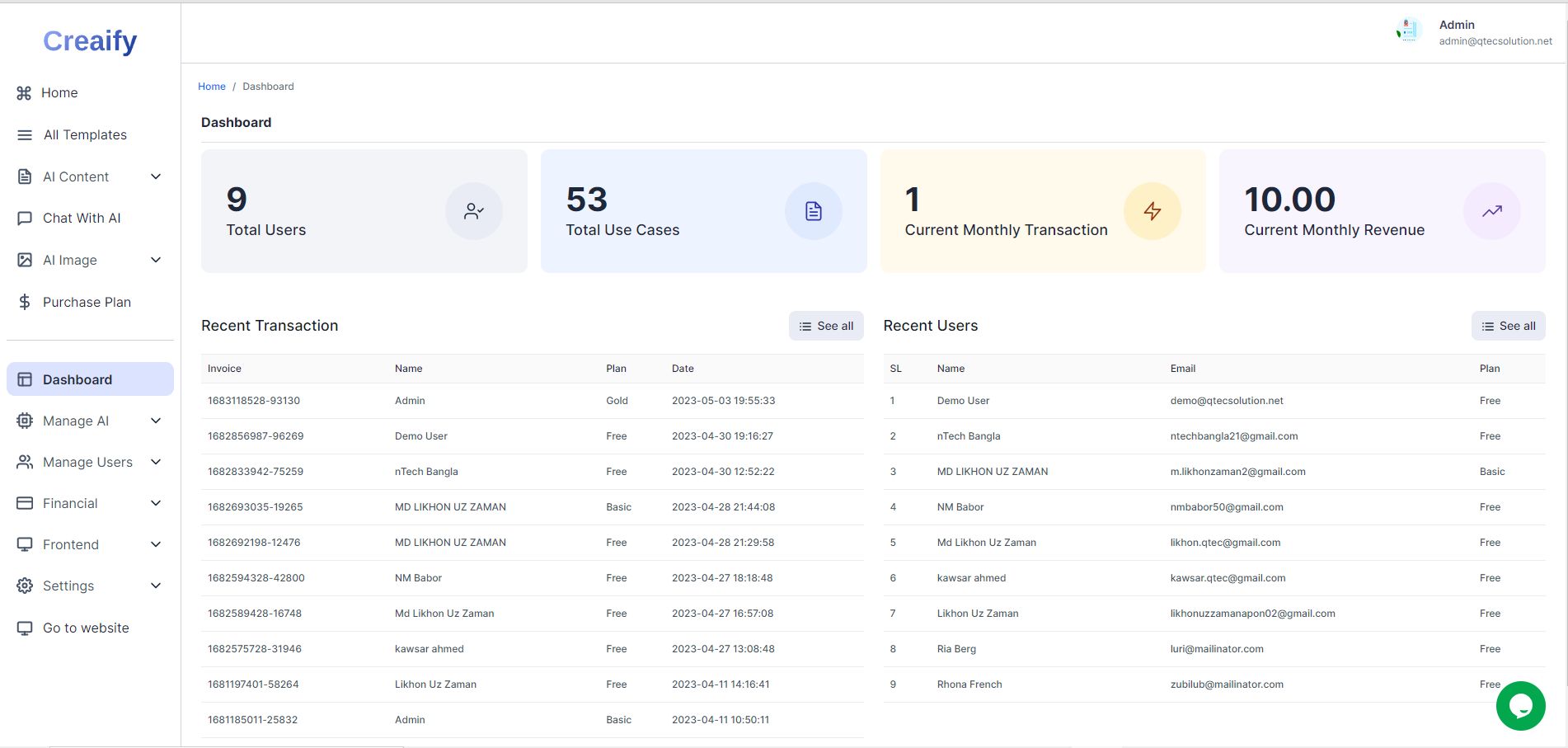Click the Total Users person icon

(474, 211)
